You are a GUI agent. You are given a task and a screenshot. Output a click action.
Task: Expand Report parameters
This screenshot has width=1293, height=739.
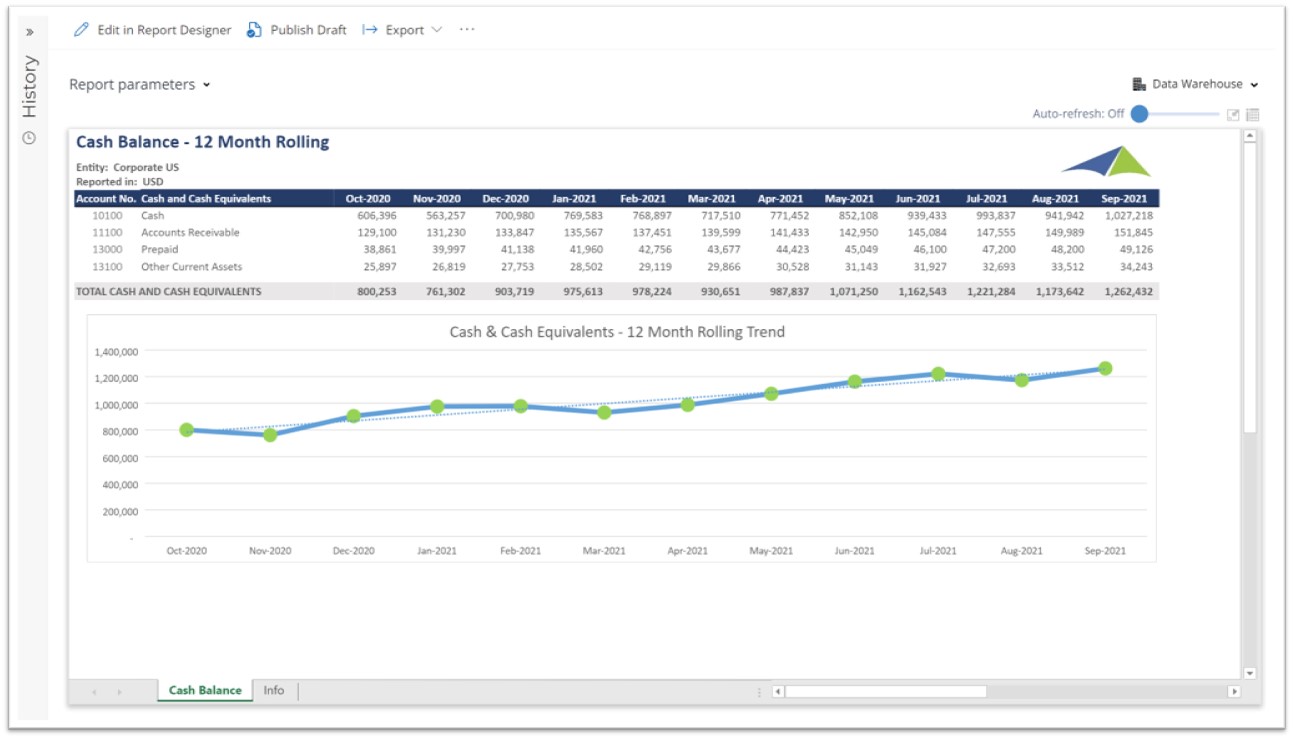(x=139, y=85)
